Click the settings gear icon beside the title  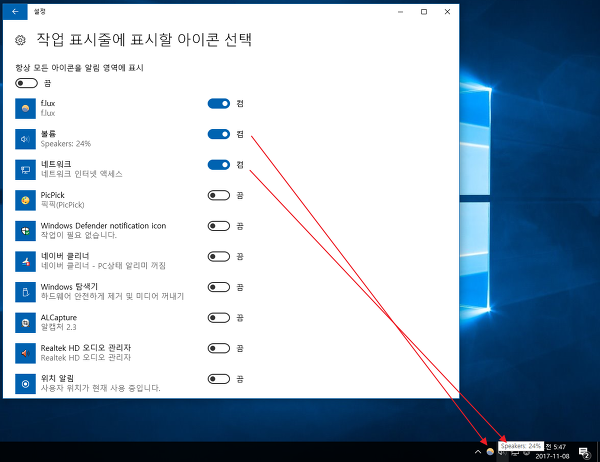(20, 40)
